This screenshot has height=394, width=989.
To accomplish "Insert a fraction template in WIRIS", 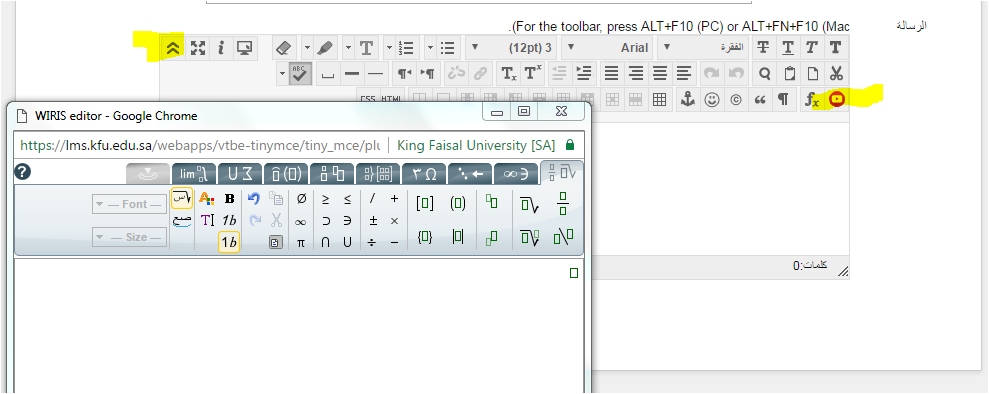I will pyautogui.click(x=563, y=204).
